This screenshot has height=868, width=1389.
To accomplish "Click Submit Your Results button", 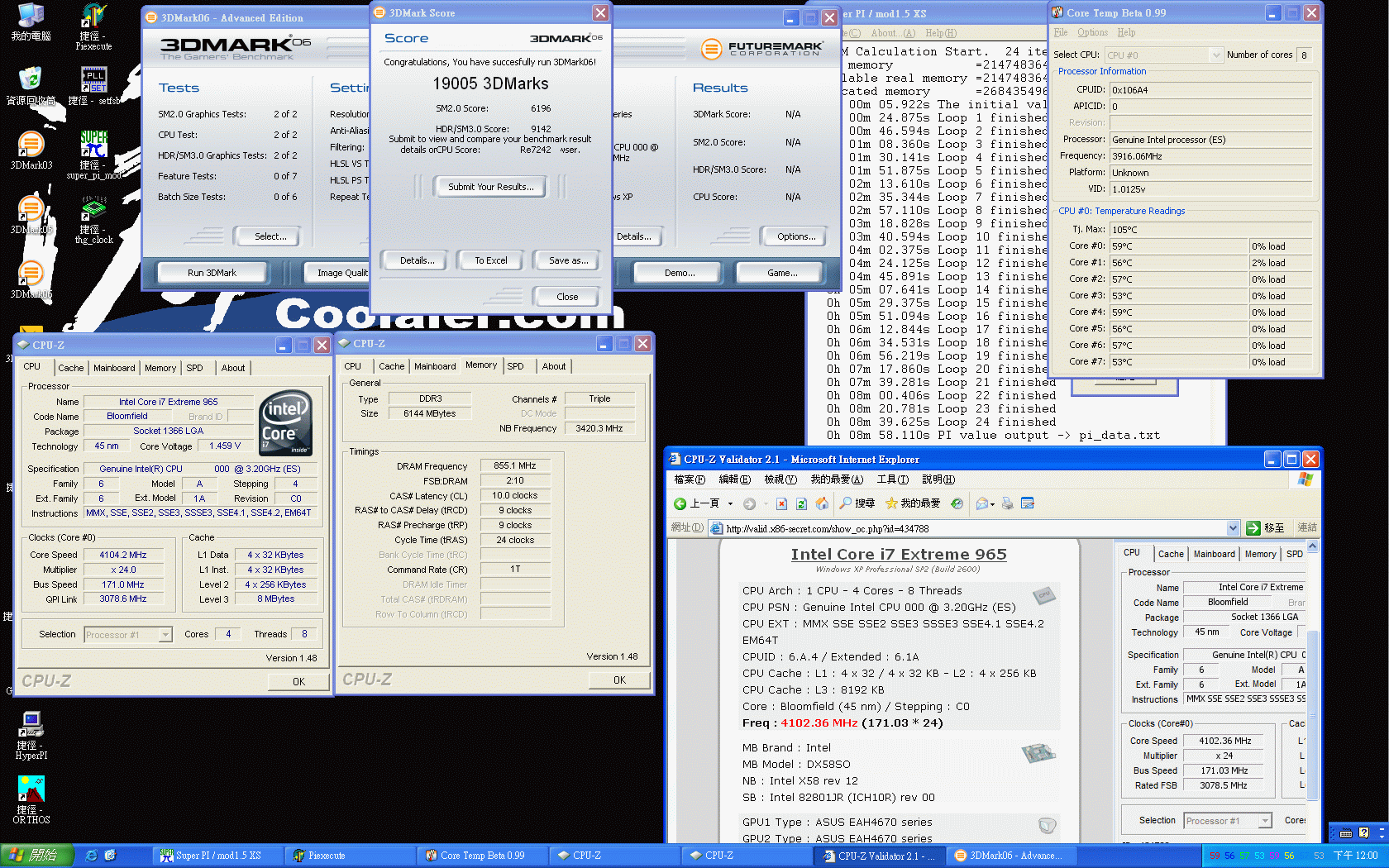I will tap(491, 187).
